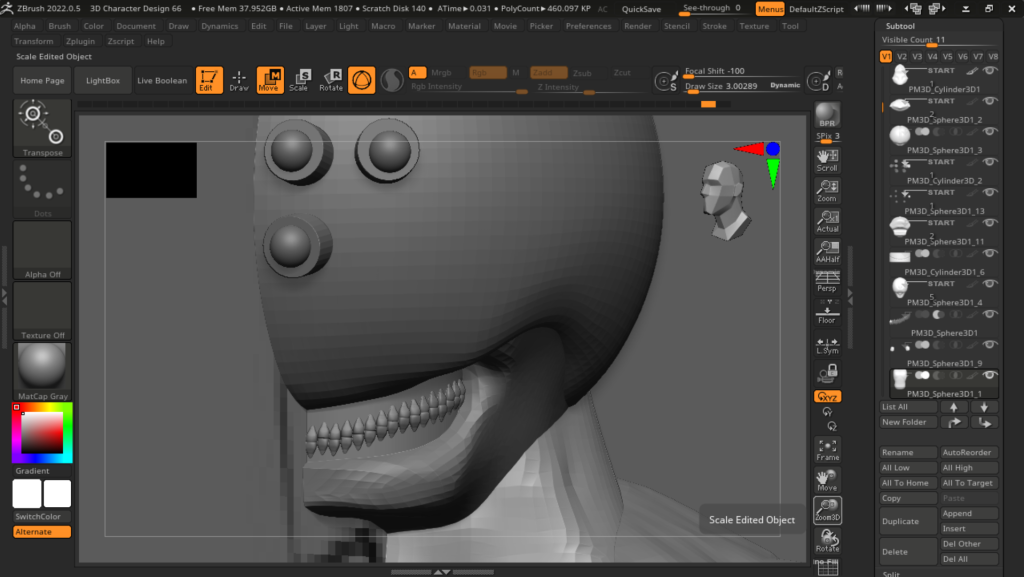The image size is (1024, 577).
Task: Click the Actual size icon
Action: 827,221
